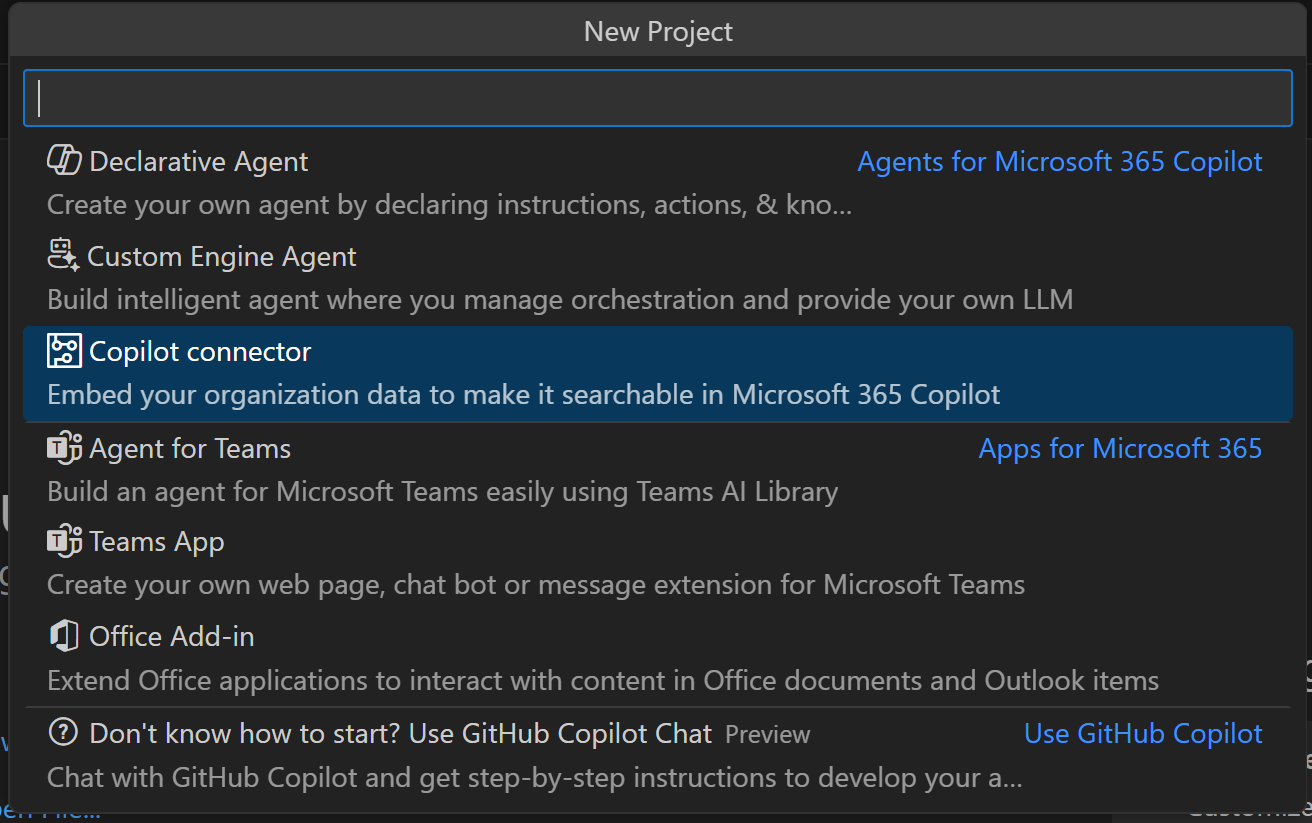Click the Preview tag beside Copilot Chat
The height and width of the screenshot is (823, 1312).
tap(767, 735)
